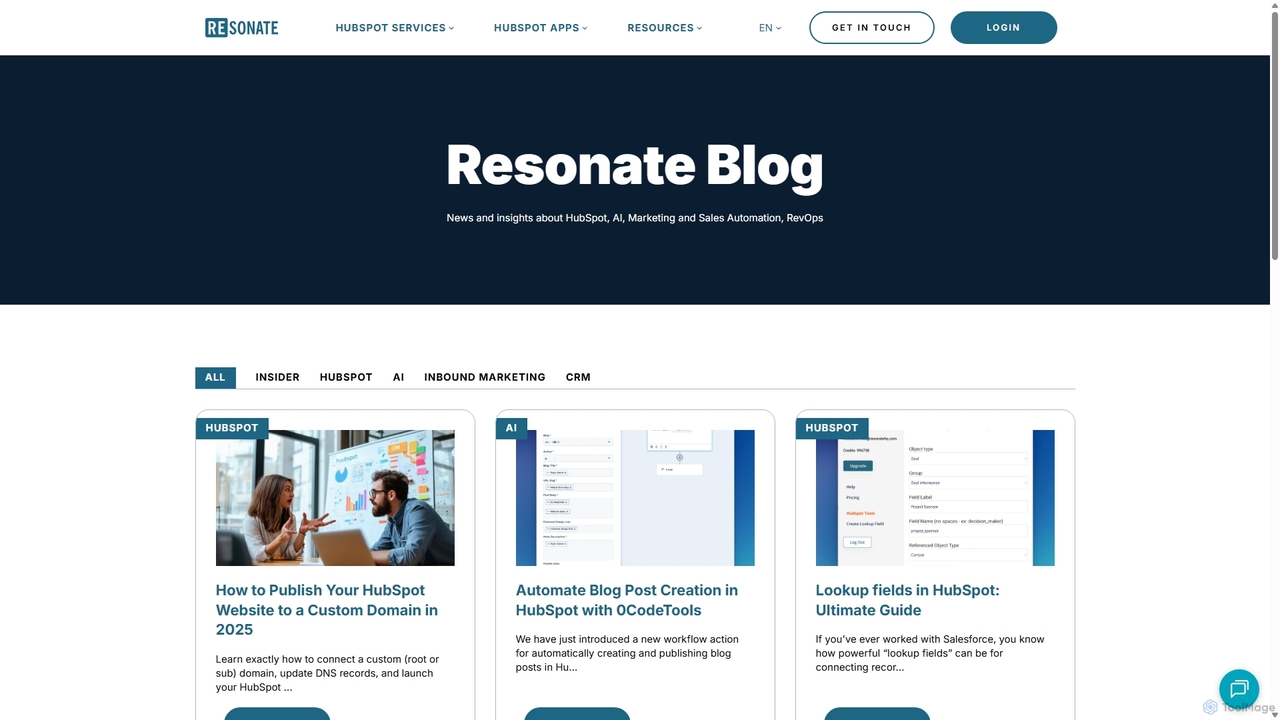Viewport: 1280px width, 720px height.
Task: Click the AI tag on the middle card
Action: point(511,428)
